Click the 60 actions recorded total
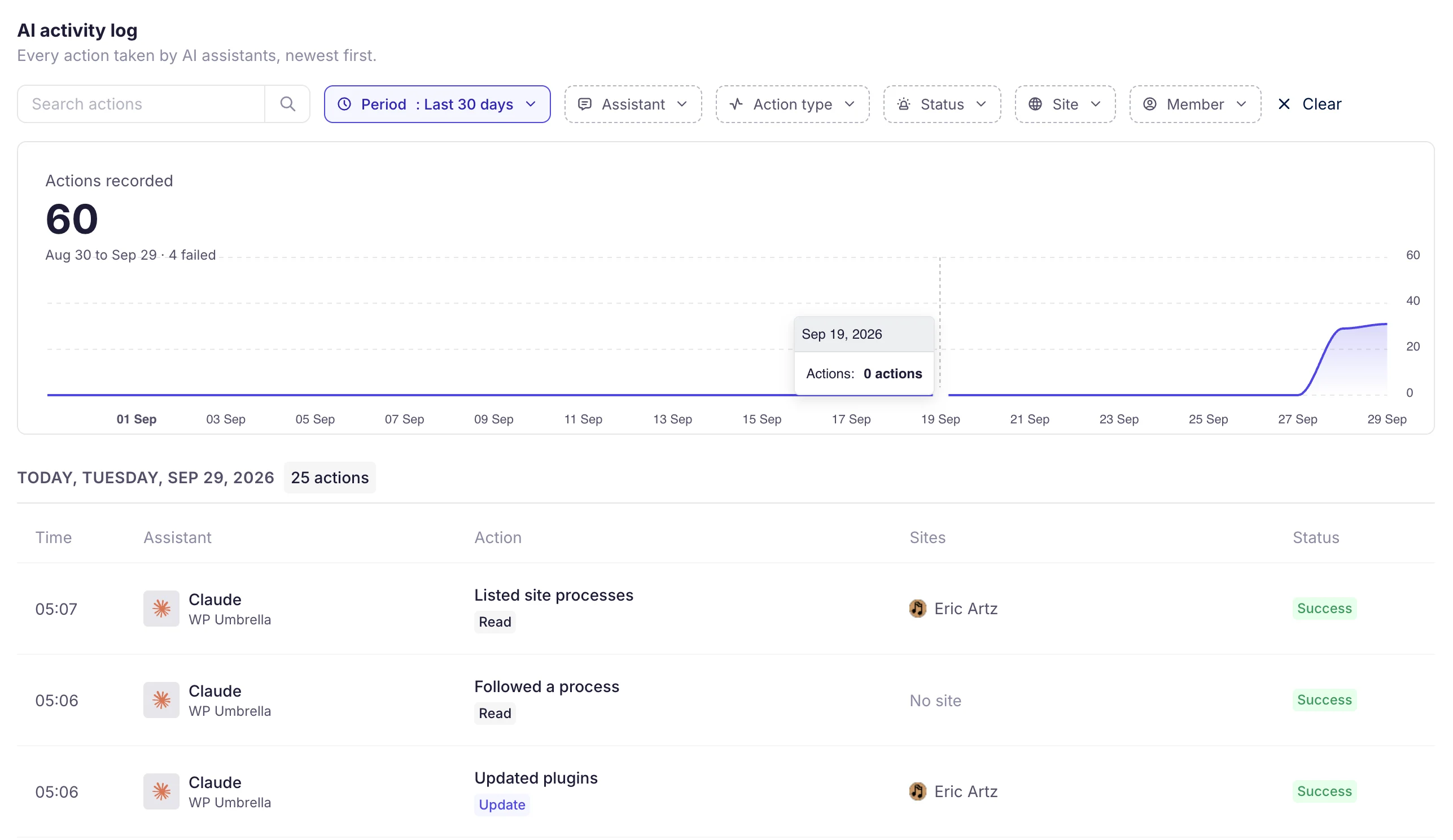This screenshot has width=1453, height=840. [x=72, y=219]
